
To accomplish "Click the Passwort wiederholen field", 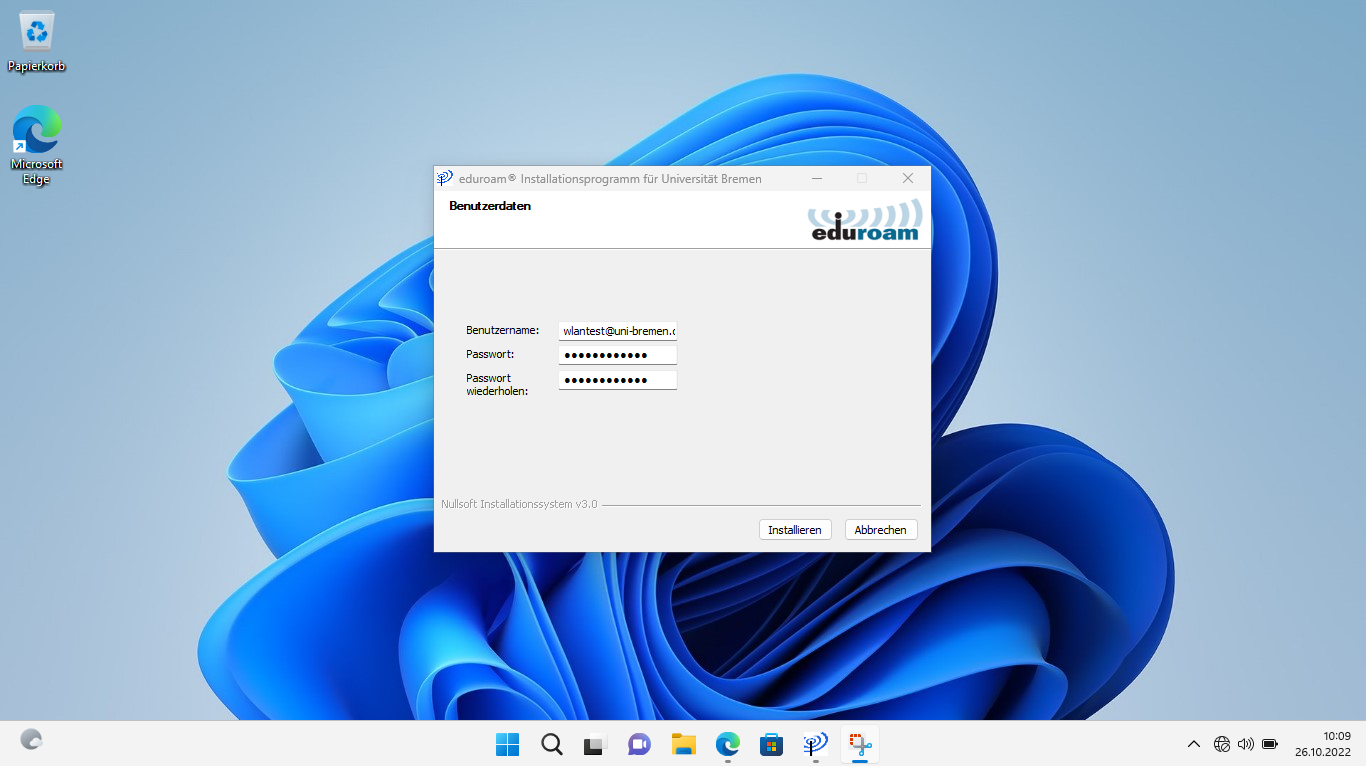I will [x=617, y=380].
